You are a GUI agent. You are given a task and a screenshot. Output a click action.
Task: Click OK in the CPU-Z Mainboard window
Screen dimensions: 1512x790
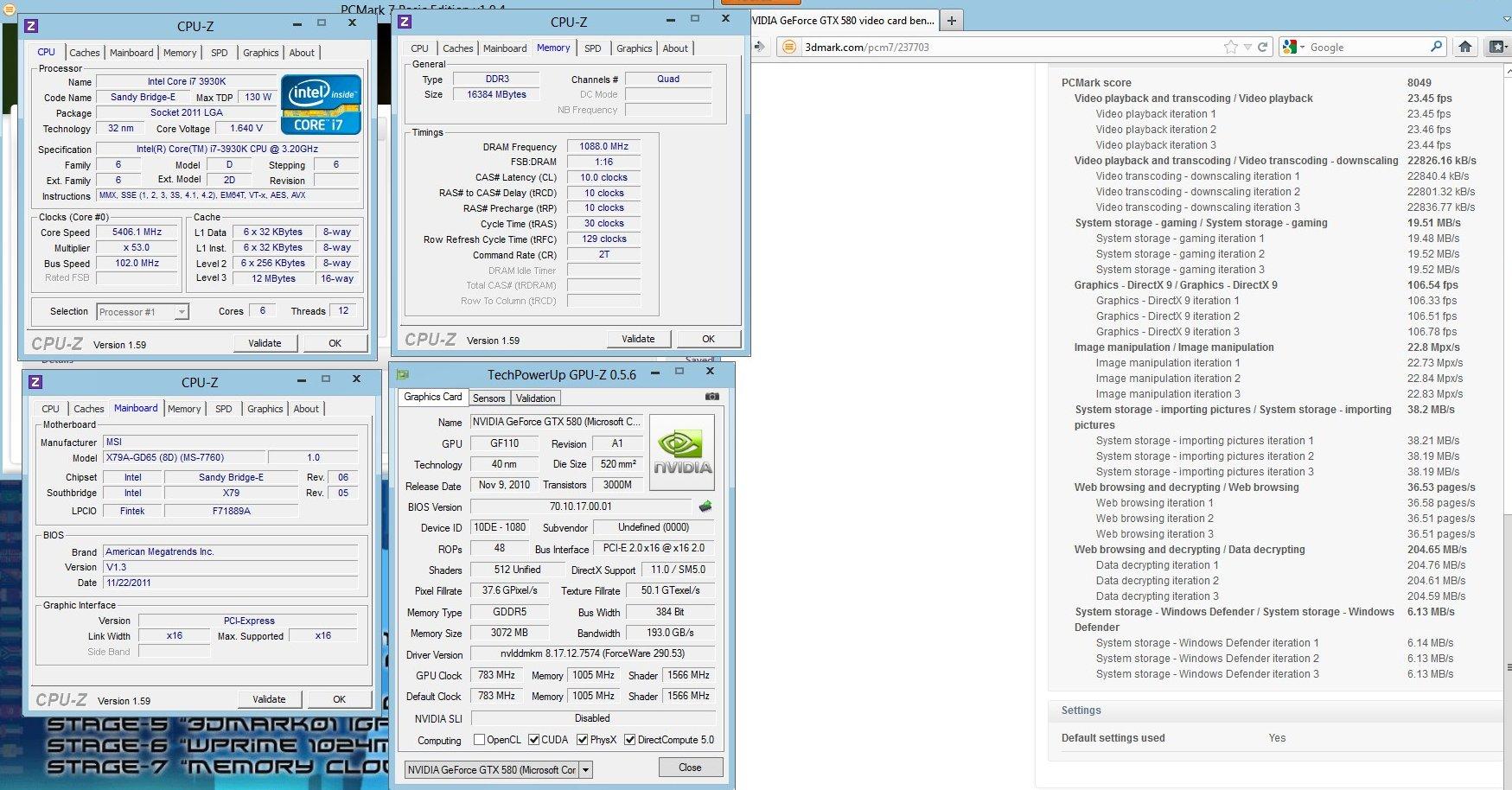pyautogui.click(x=340, y=699)
